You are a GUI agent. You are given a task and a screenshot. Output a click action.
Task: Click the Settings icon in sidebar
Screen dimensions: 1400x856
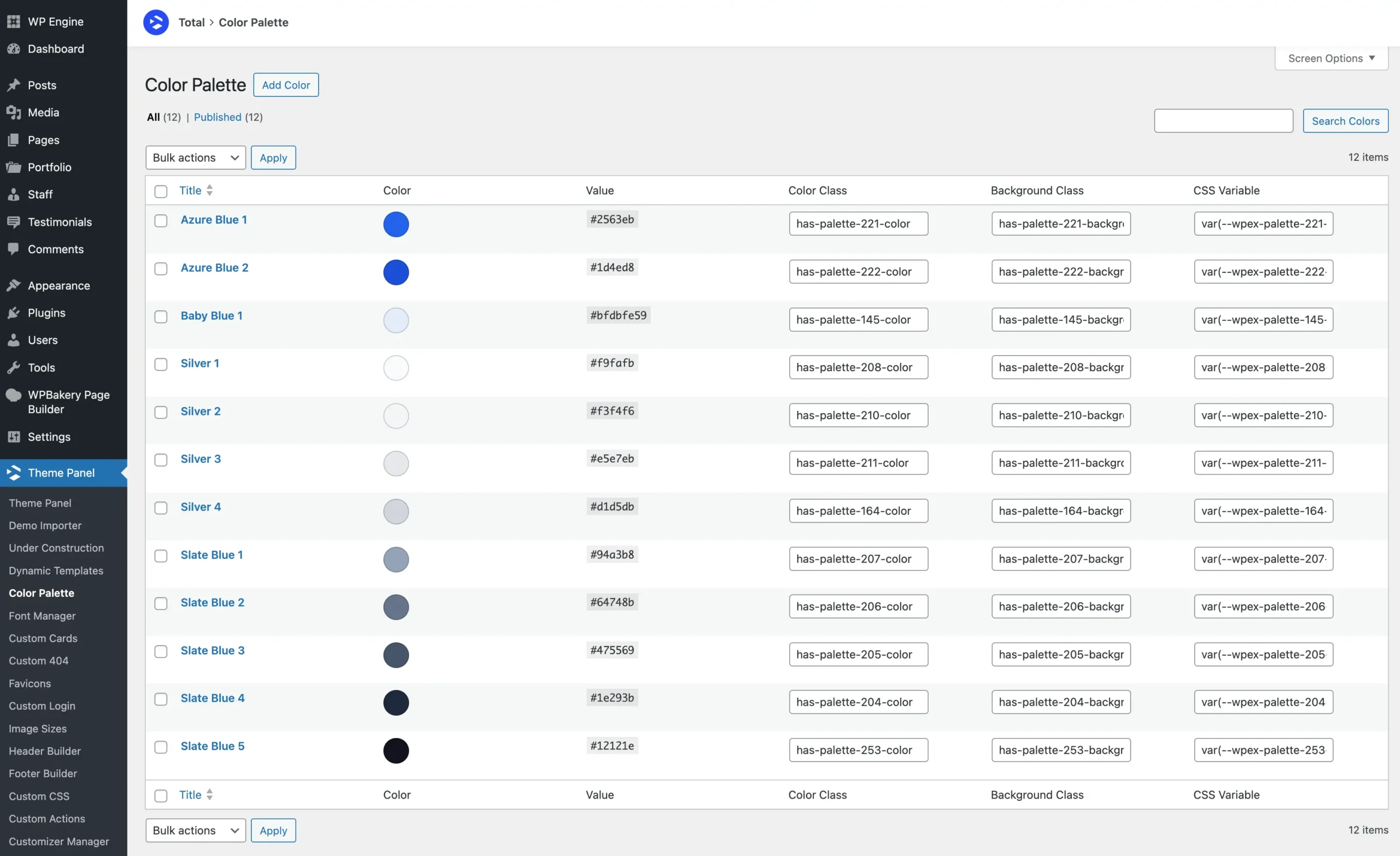pyautogui.click(x=14, y=437)
